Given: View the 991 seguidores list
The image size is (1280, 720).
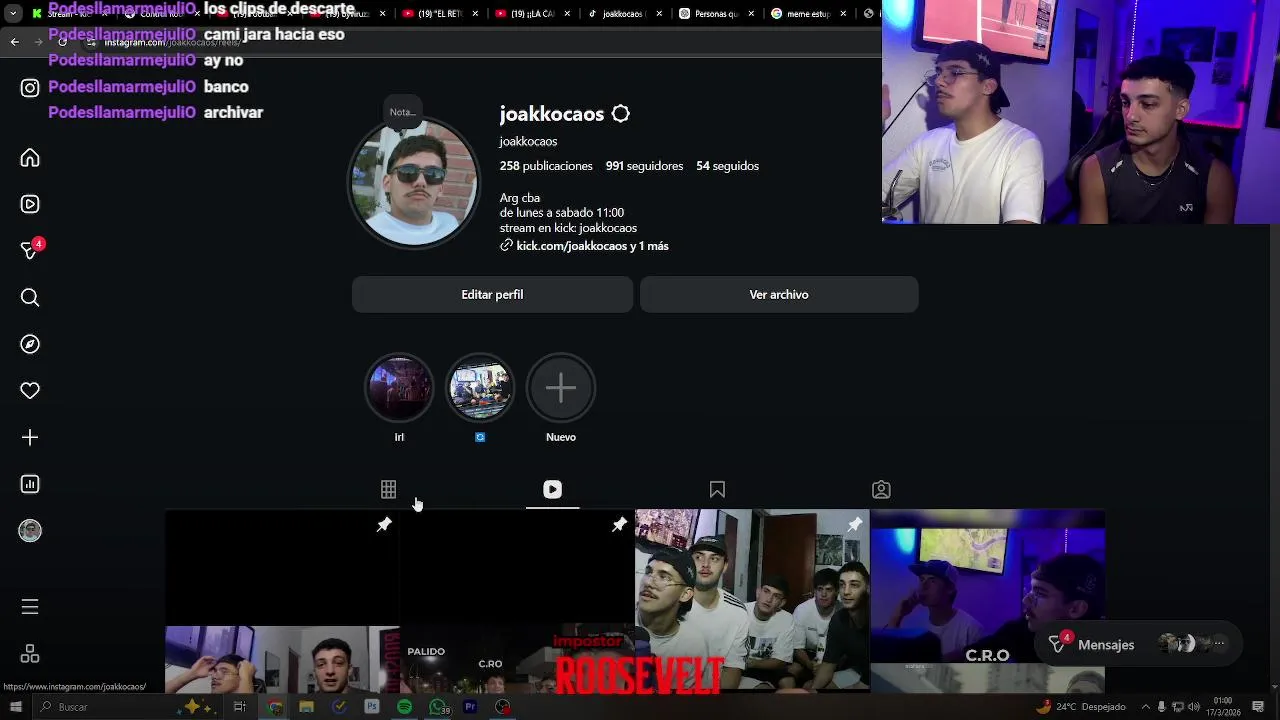Looking at the screenshot, I should (x=644, y=166).
